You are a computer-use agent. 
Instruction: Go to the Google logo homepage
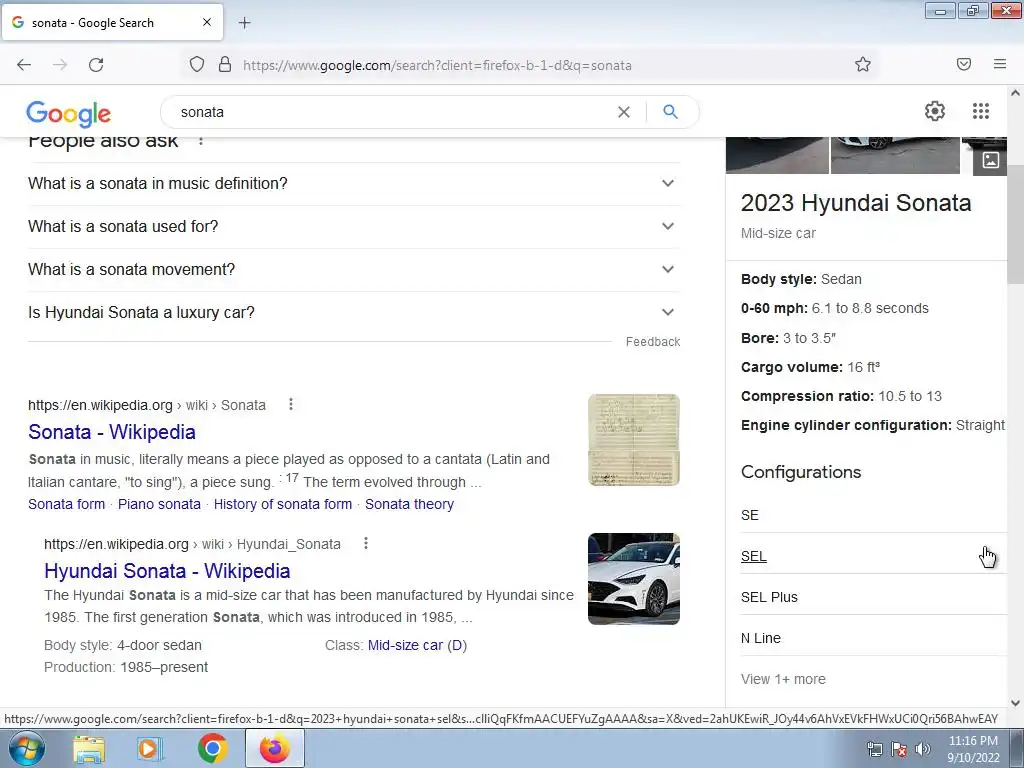[69, 114]
